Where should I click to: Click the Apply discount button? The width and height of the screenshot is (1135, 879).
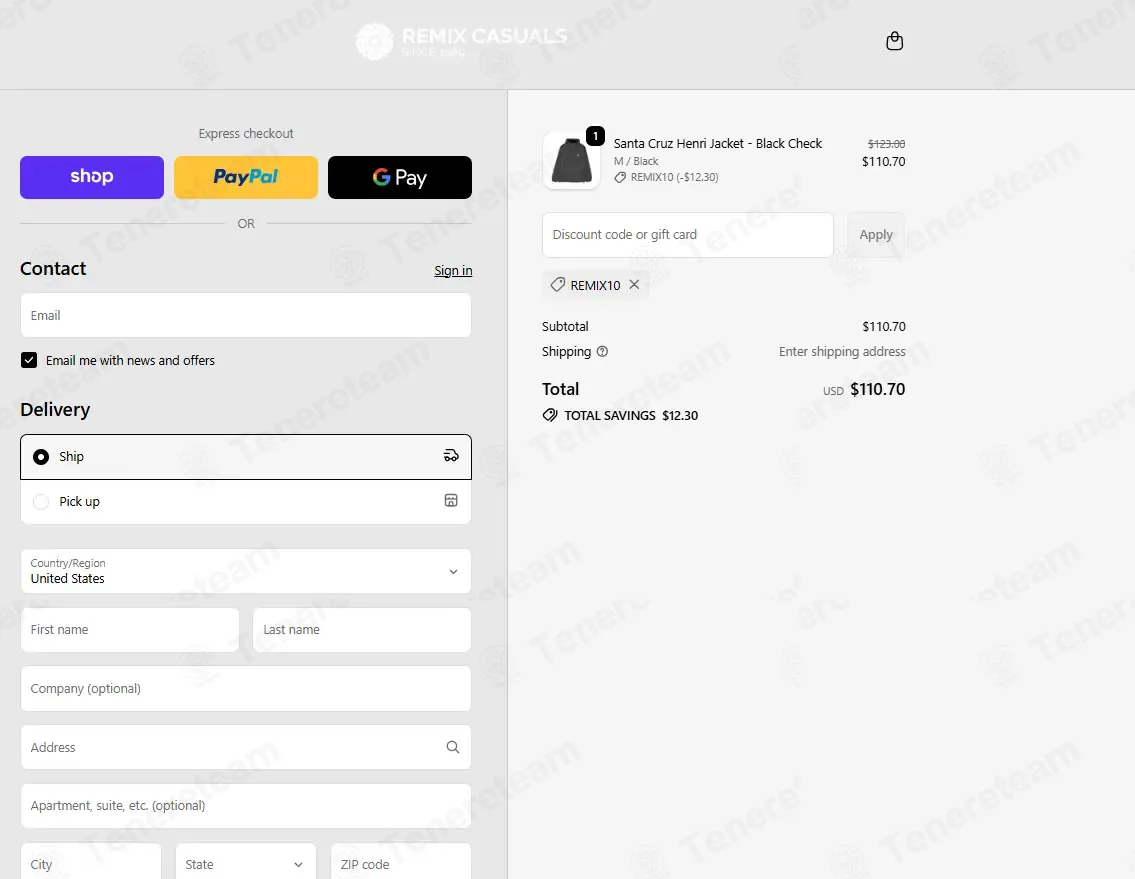click(876, 235)
